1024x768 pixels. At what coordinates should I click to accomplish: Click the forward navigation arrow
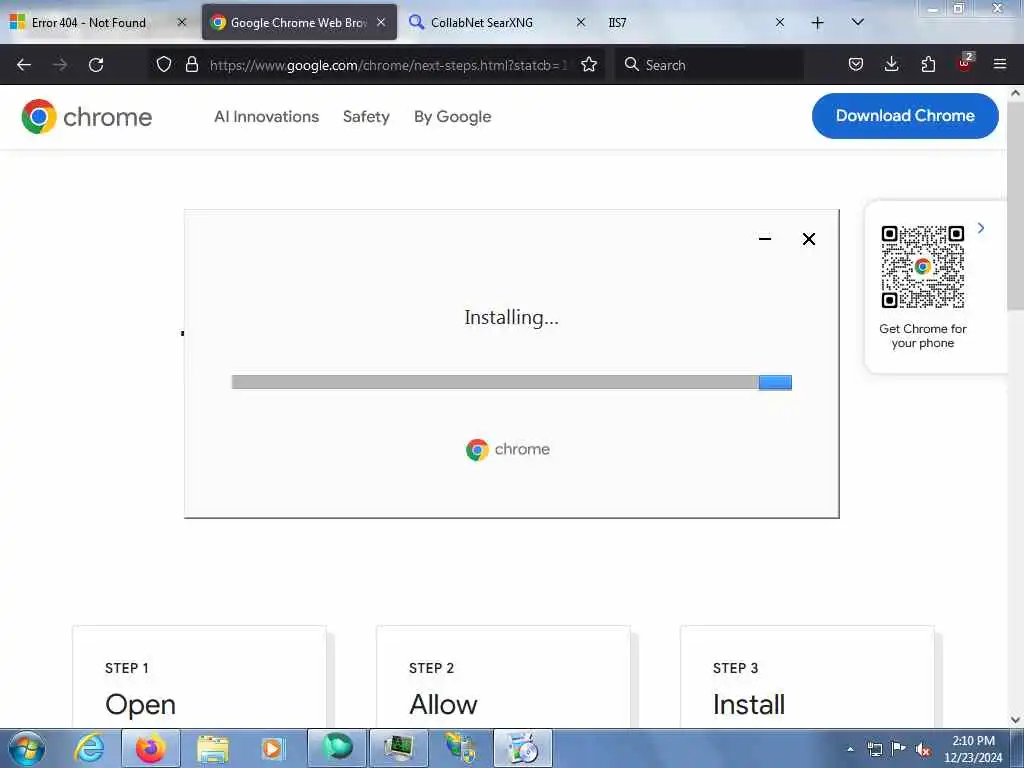pyautogui.click(x=60, y=65)
